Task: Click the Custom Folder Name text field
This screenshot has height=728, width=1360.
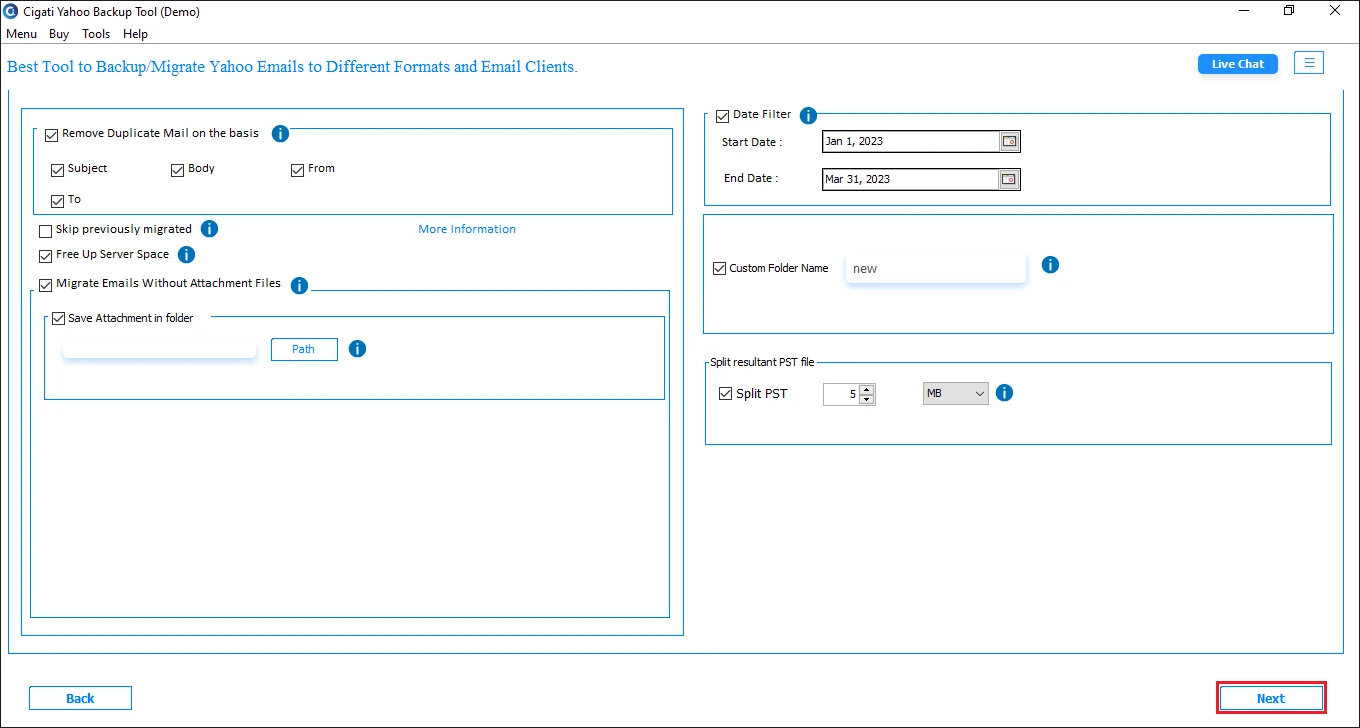Action: (936, 268)
